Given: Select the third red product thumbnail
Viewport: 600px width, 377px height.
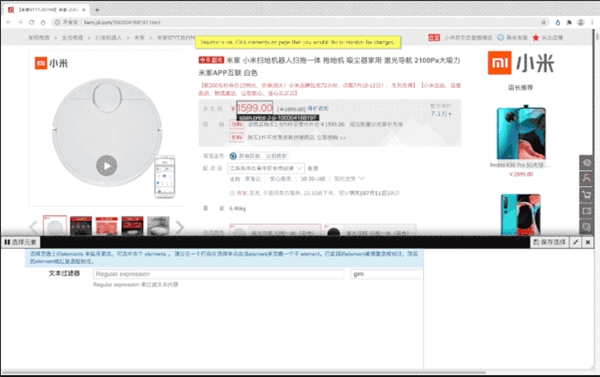Looking at the screenshot, I should coord(106,226).
